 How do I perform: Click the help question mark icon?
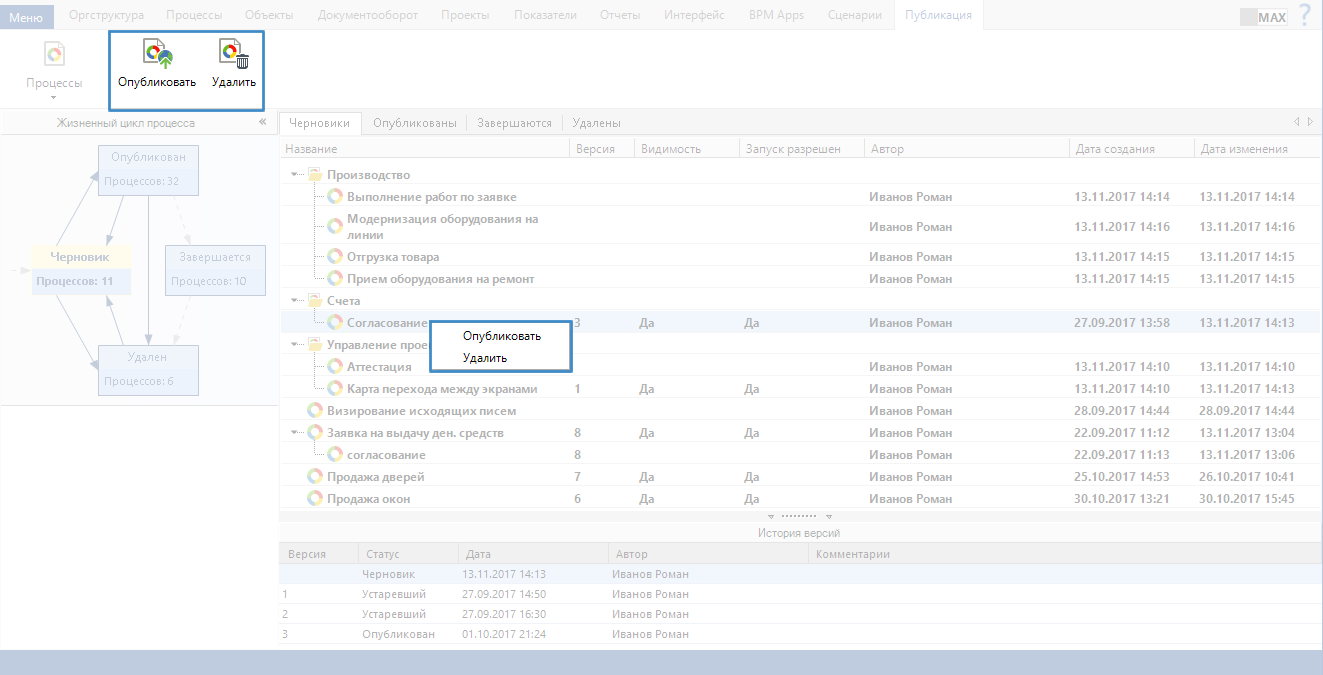tap(1304, 15)
